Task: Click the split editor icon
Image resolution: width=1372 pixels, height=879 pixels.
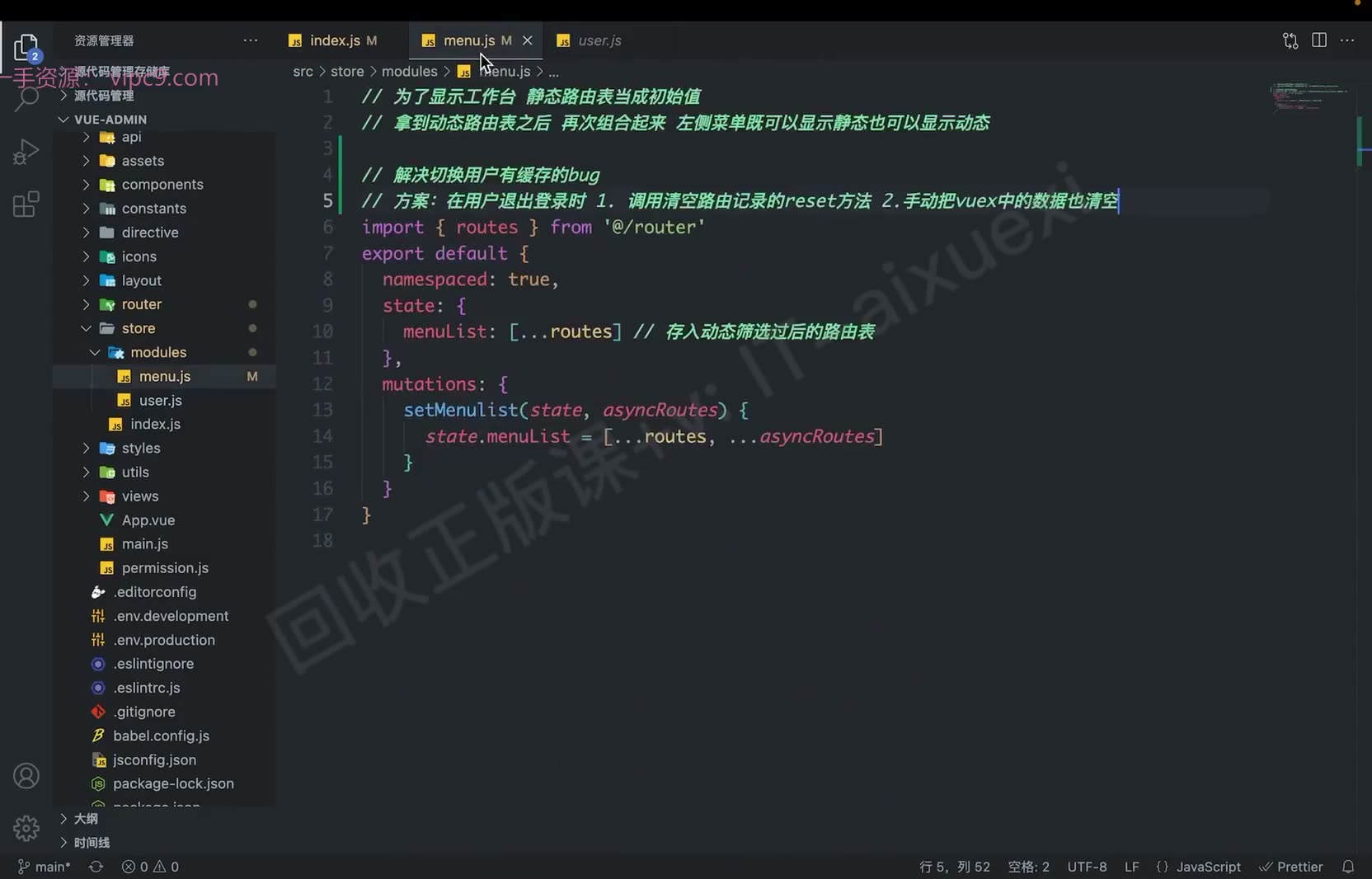Action: click(x=1319, y=40)
